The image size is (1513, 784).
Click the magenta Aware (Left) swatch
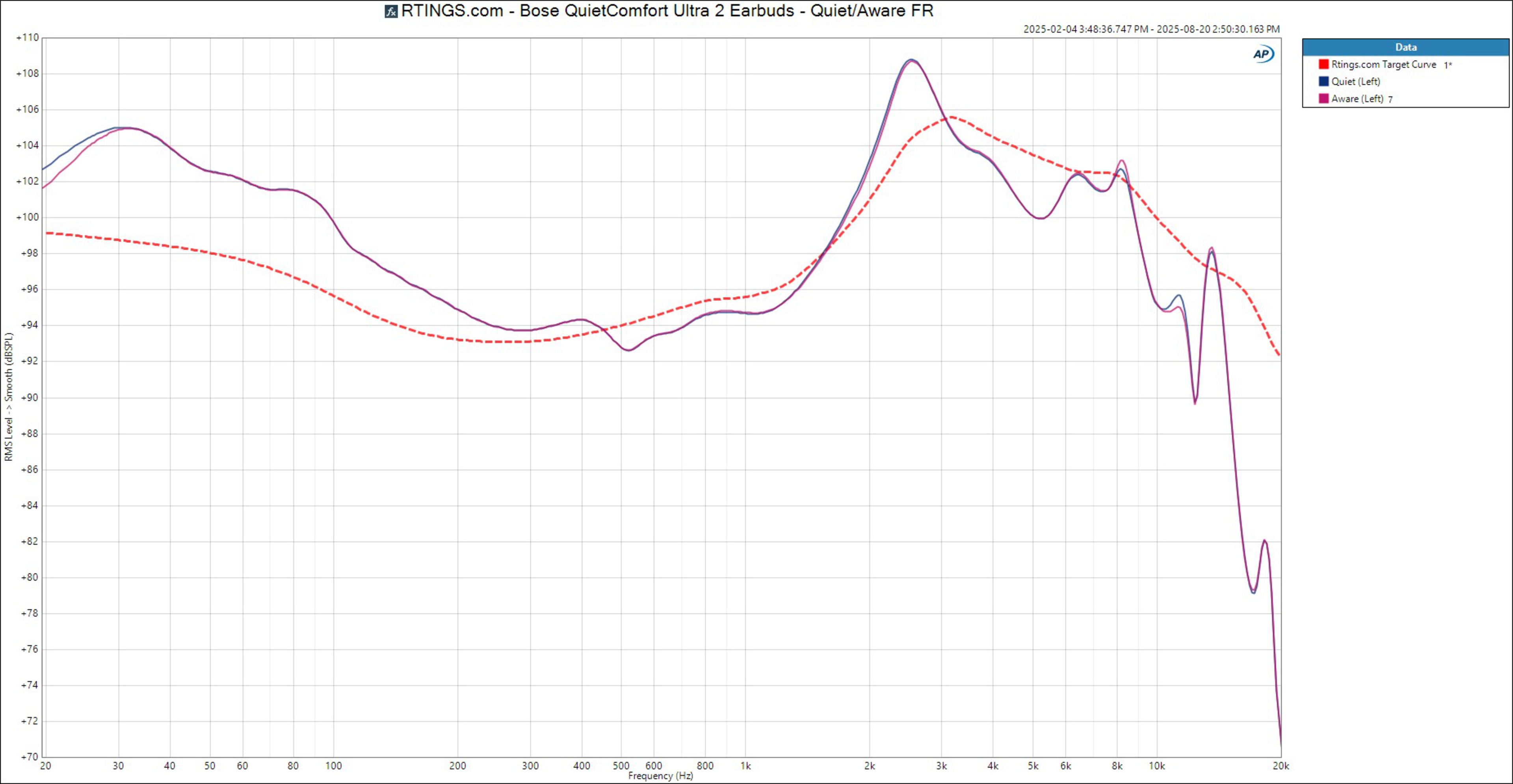[1323, 98]
